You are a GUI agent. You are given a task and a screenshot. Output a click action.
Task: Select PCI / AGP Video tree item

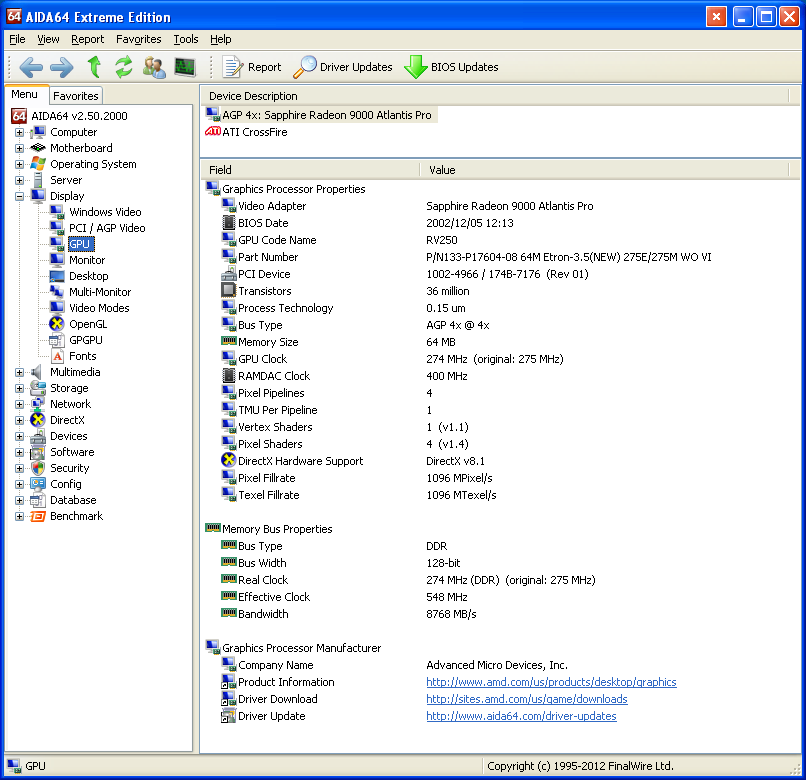107,228
